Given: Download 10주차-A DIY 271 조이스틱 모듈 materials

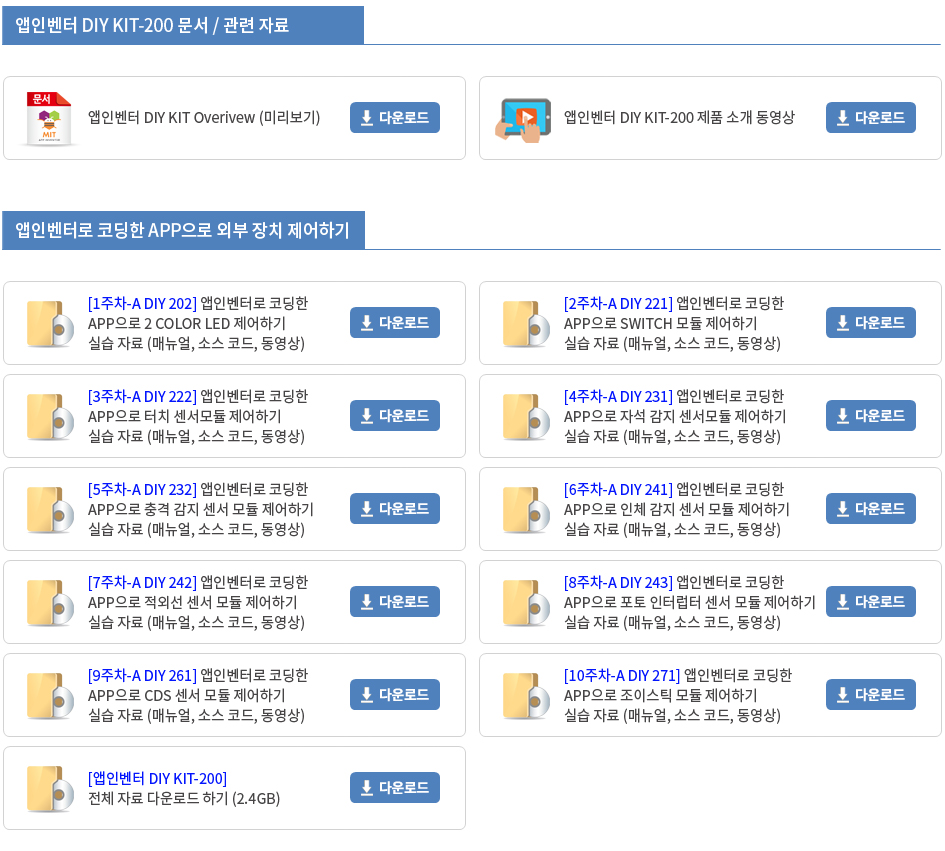Looking at the screenshot, I should tap(871, 694).
